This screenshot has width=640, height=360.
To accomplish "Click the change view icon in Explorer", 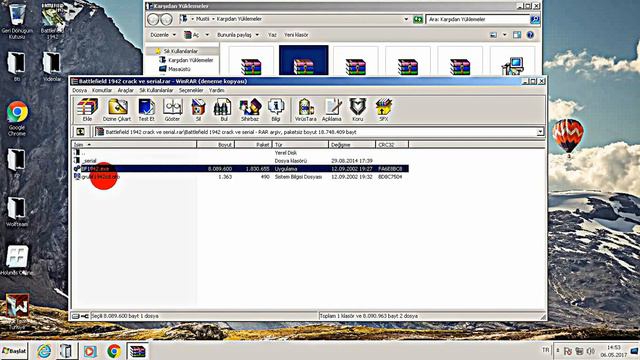I will point(493,35).
